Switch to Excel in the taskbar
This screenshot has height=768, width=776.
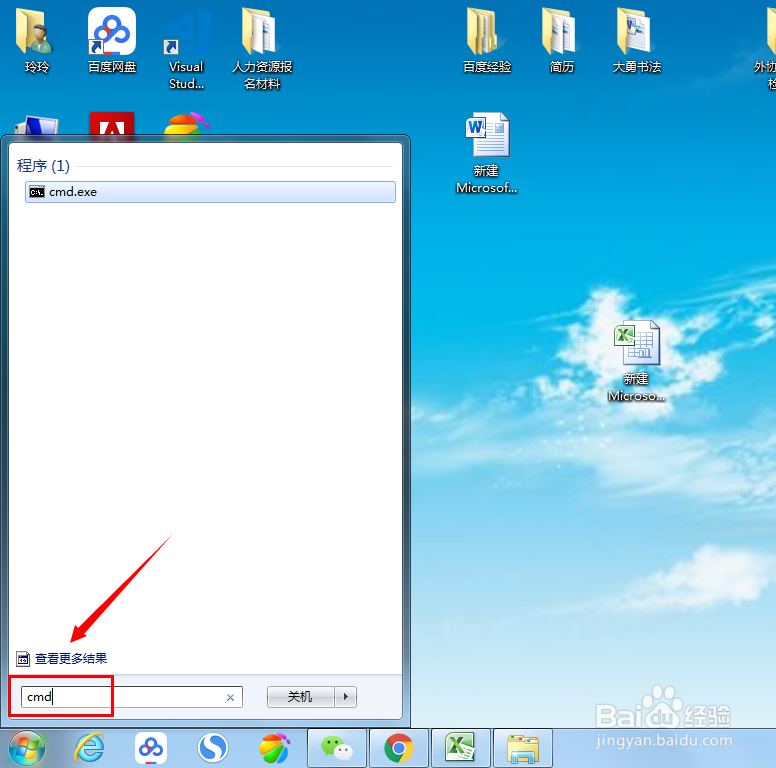[461, 748]
